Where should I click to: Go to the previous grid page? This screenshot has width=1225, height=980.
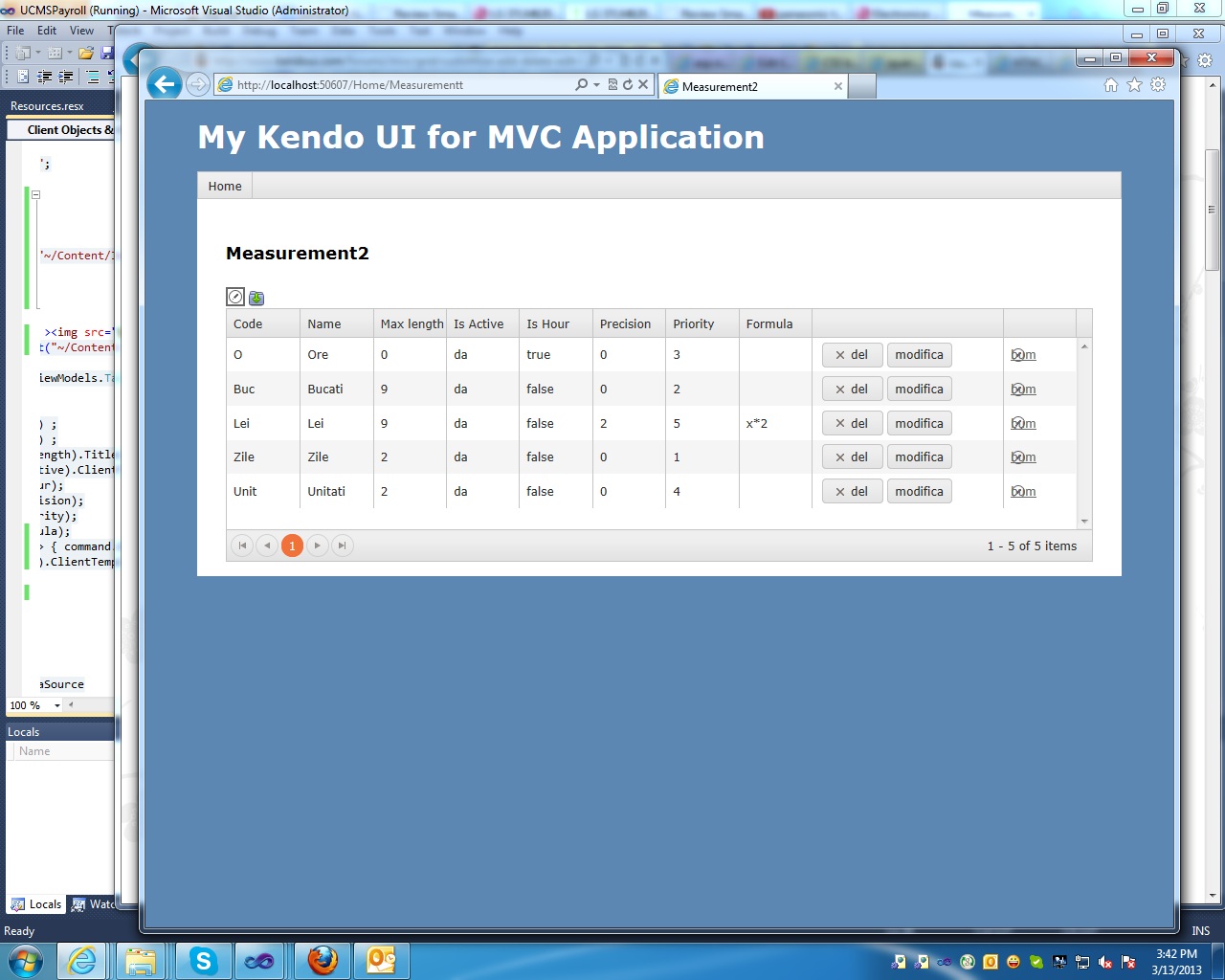click(267, 546)
